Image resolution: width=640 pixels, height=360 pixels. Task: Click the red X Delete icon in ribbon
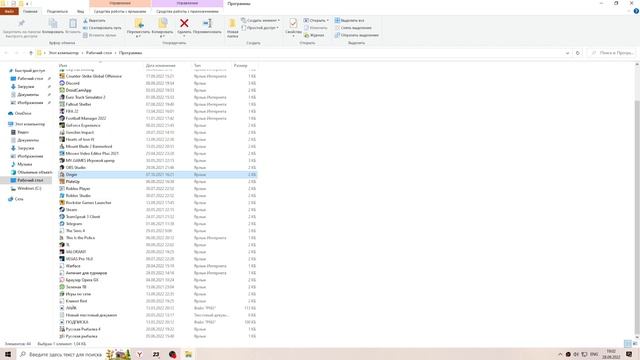[184, 24]
